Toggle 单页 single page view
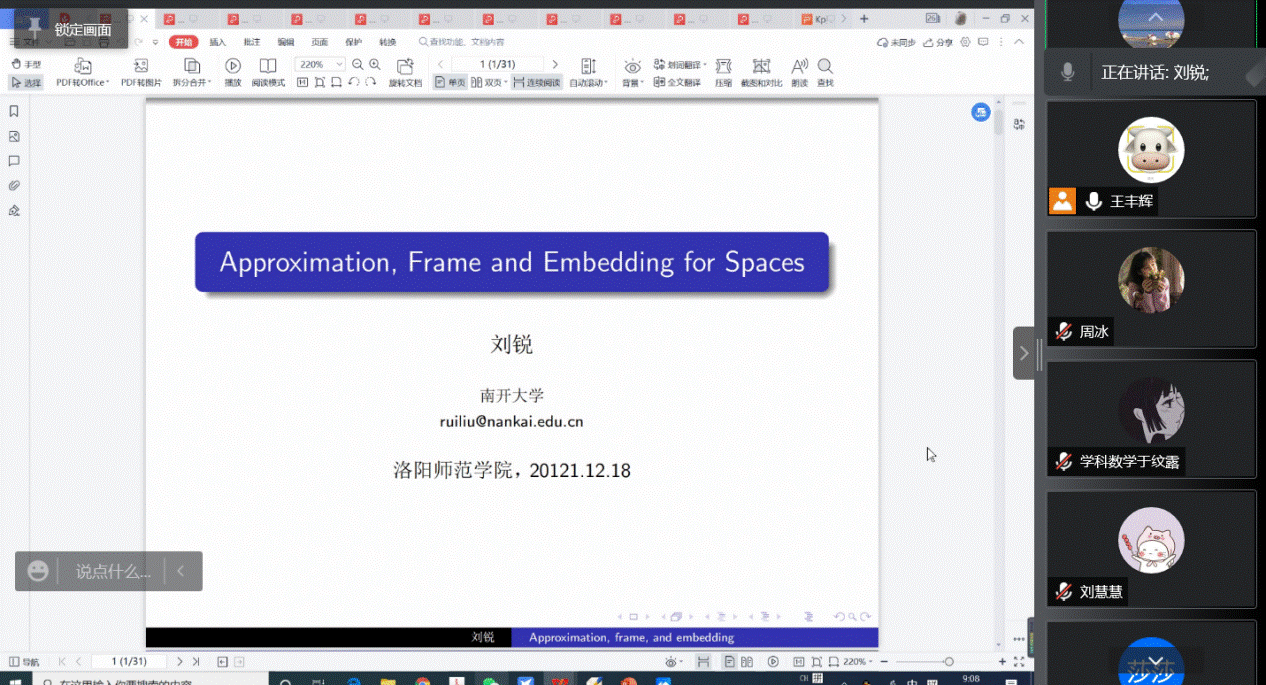 click(450, 82)
